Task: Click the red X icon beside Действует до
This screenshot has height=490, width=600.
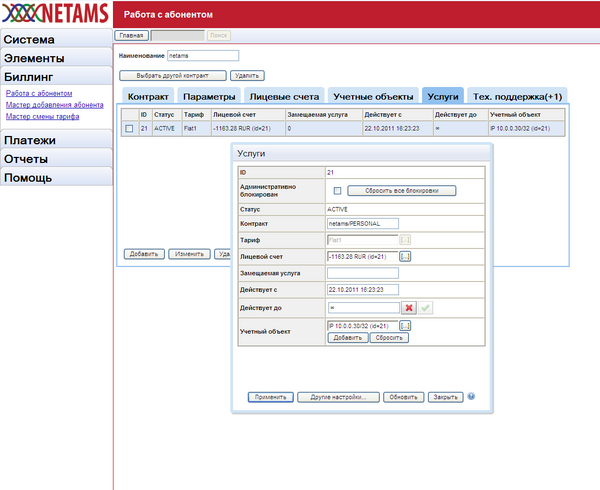Action: pos(408,308)
